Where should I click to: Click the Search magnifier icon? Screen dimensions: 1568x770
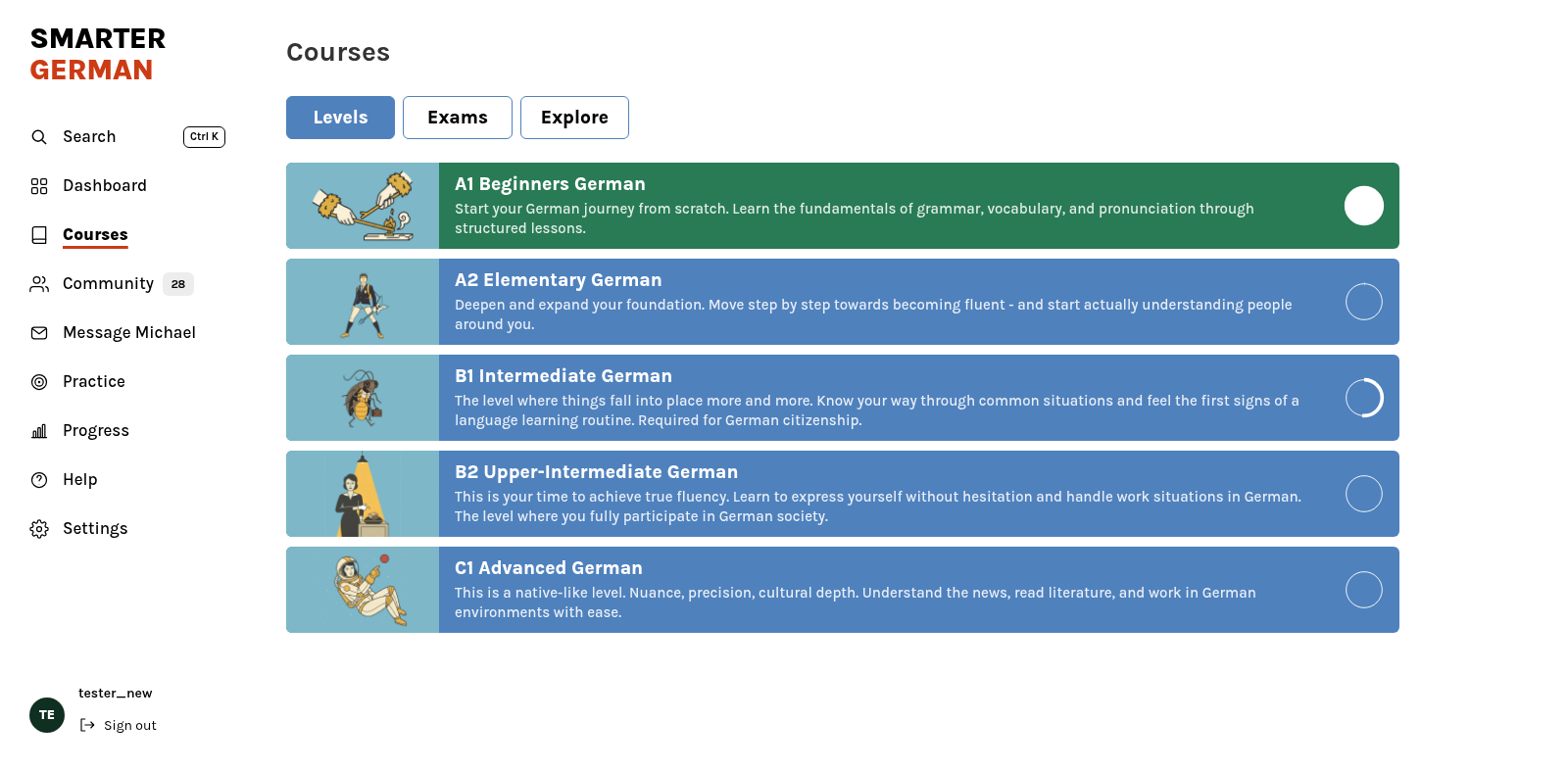(39, 137)
